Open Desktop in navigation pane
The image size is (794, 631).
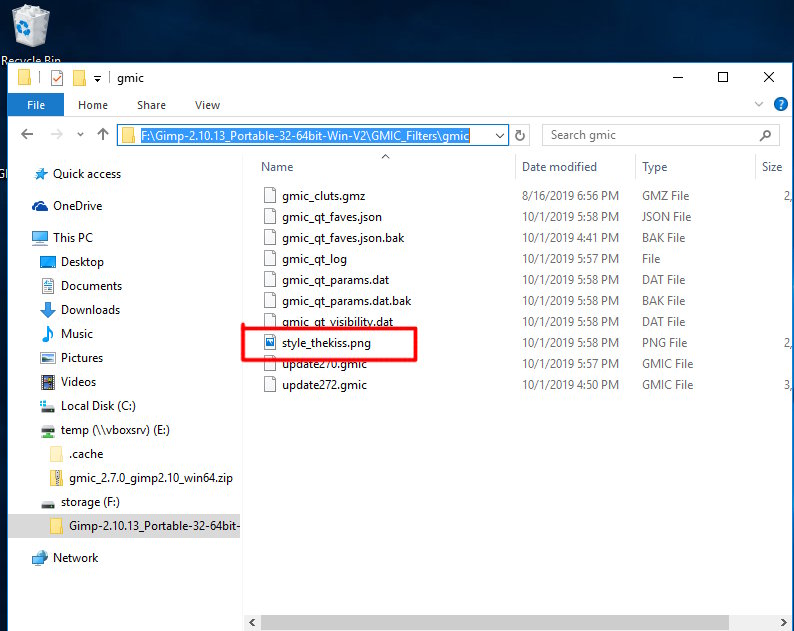pyautogui.click(x=82, y=262)
